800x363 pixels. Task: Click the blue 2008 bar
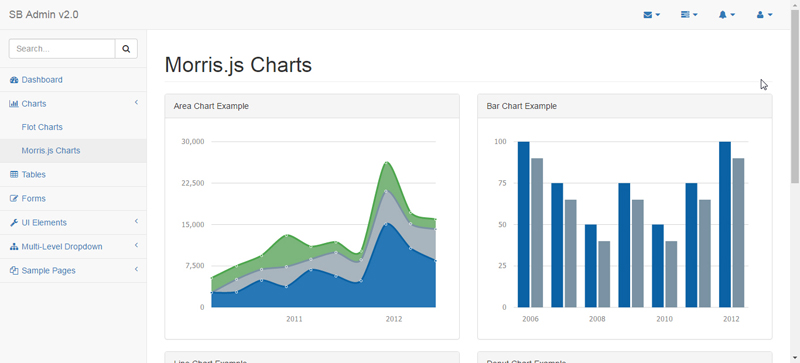pyautogui.click(x=590, y=266)
